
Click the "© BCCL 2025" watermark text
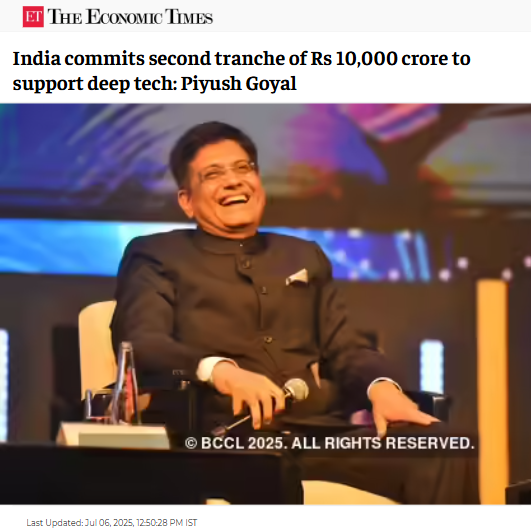pyautogui.click(x=234, y=443)
